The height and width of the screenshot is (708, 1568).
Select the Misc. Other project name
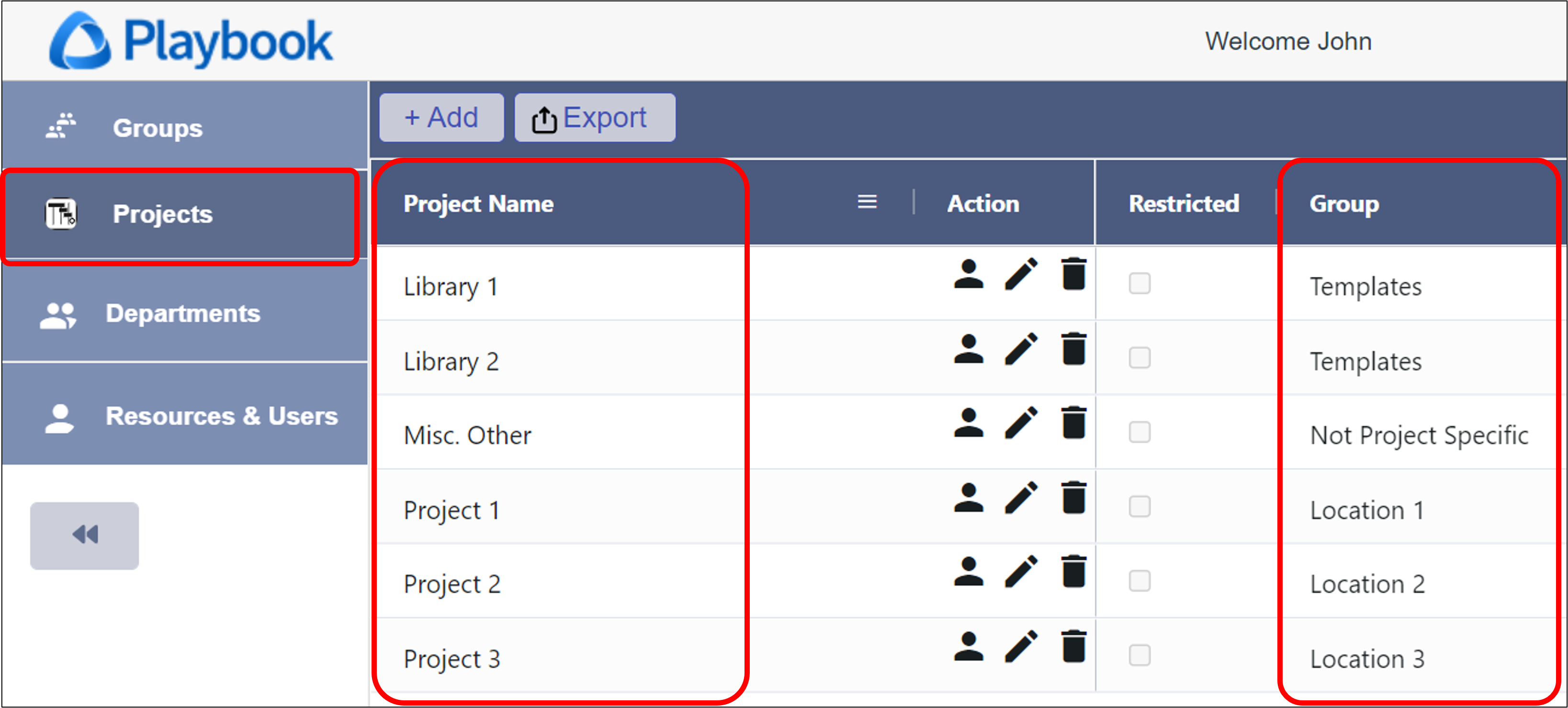coord(467,435)
